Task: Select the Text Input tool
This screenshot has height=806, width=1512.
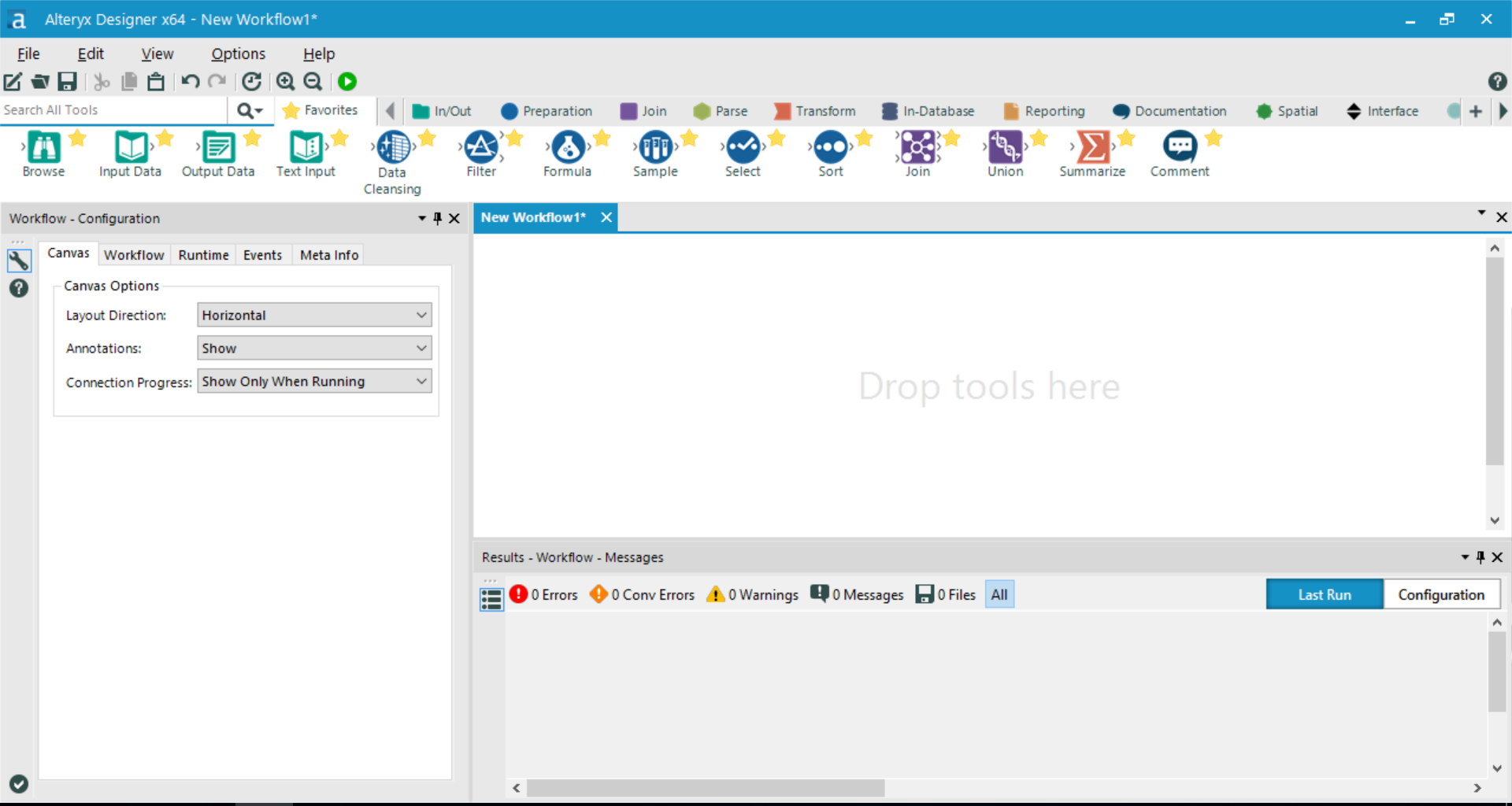Action: coord(306,147)
